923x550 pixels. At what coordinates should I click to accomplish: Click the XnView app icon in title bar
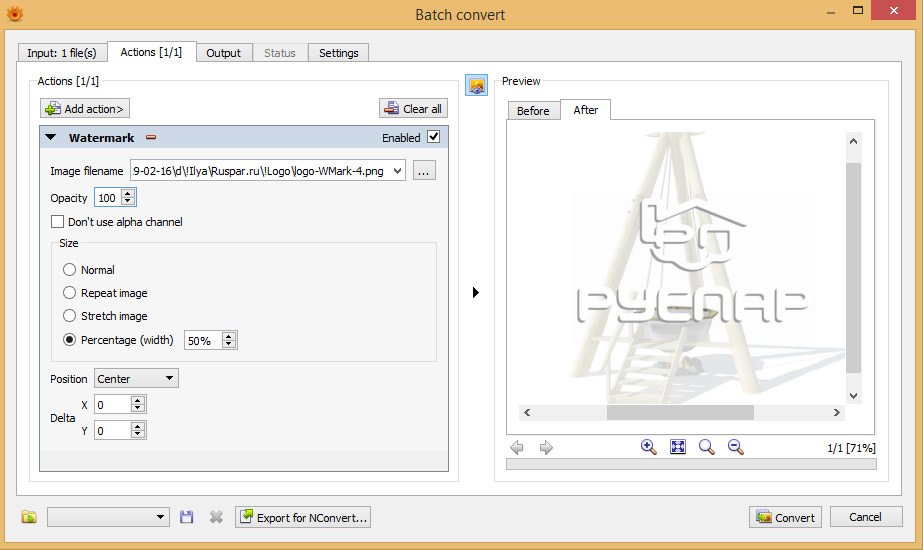(x=15, y=14)
